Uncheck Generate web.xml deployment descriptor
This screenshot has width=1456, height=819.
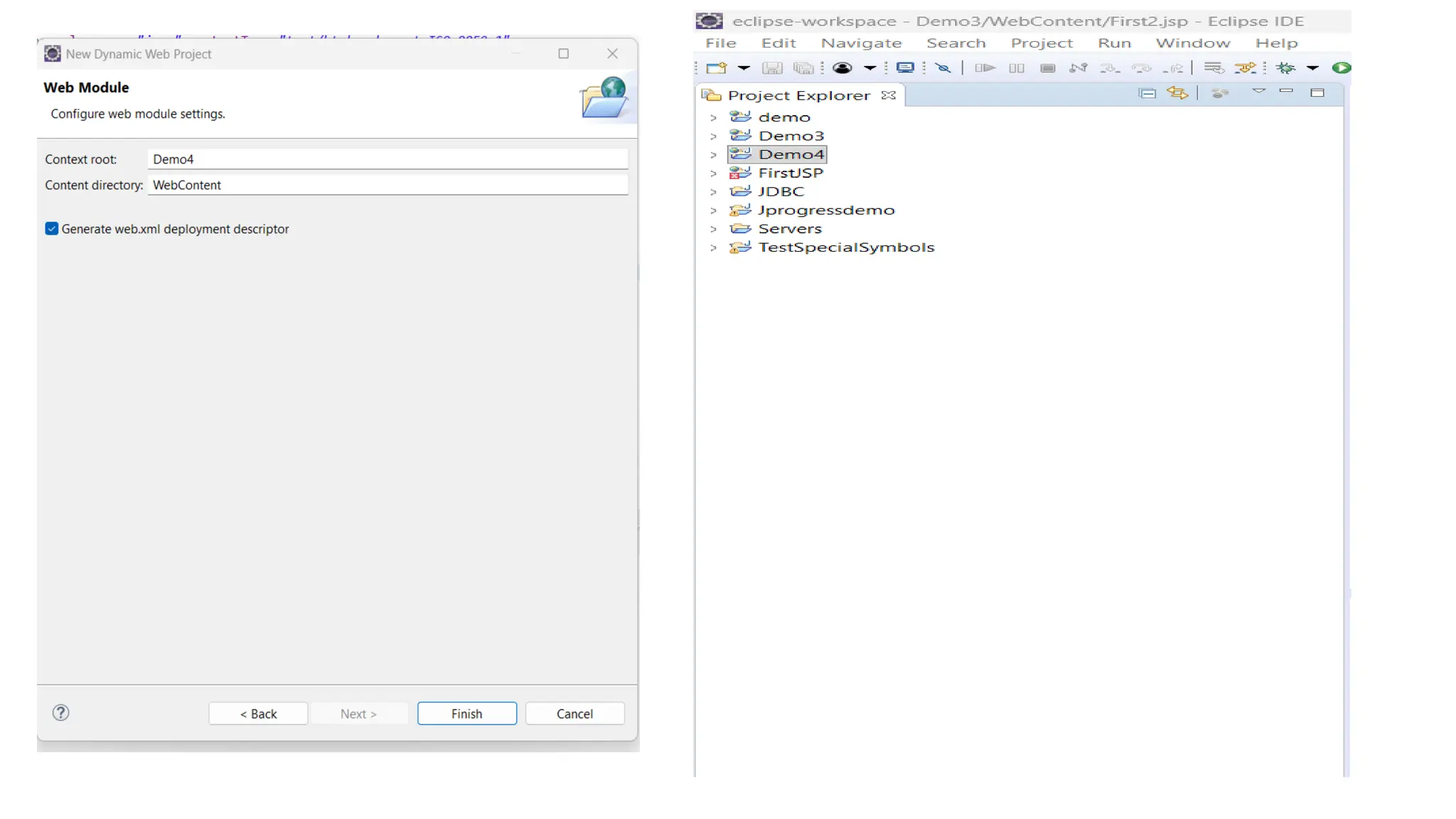pyautogui.click(x=52, y=229)
